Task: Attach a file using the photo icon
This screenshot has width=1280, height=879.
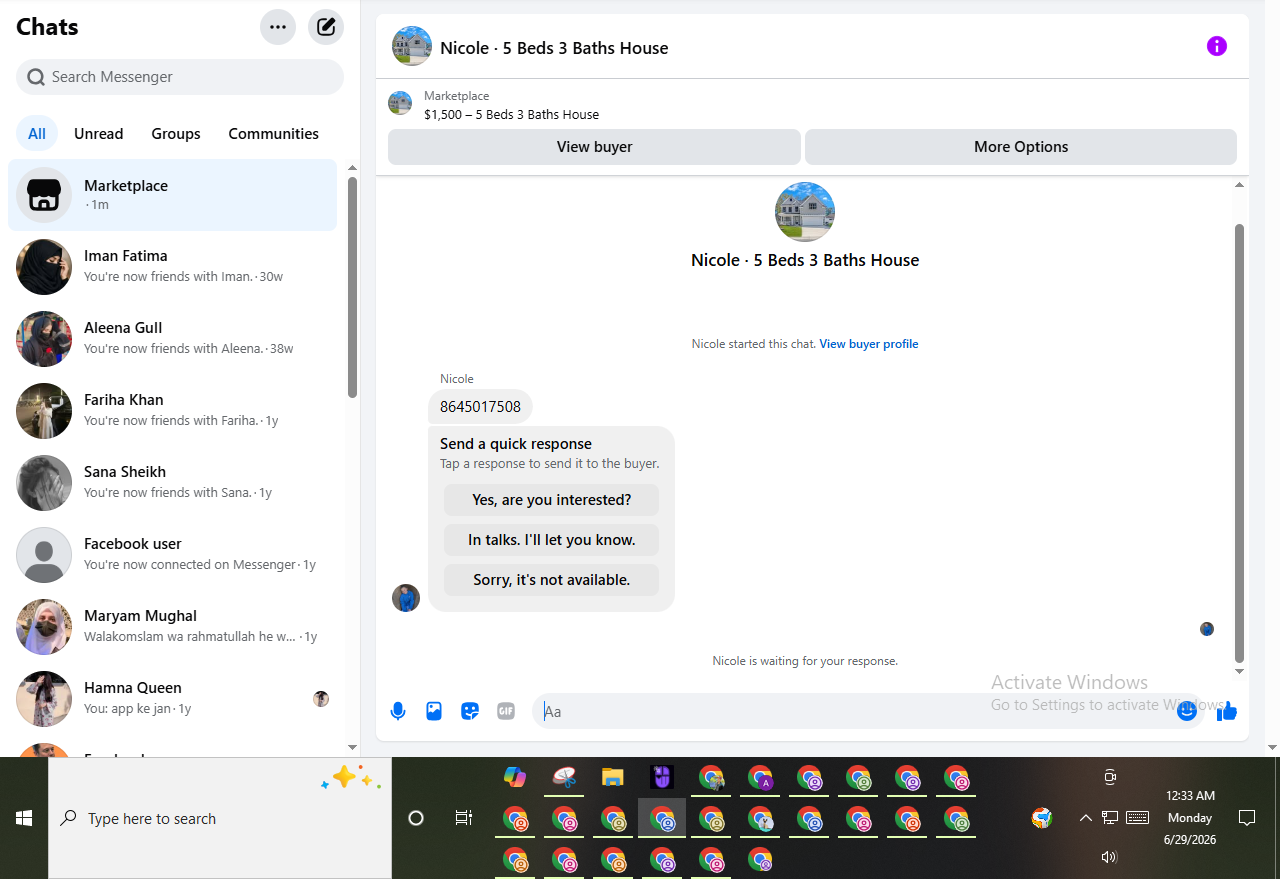Action: point(434,711)
